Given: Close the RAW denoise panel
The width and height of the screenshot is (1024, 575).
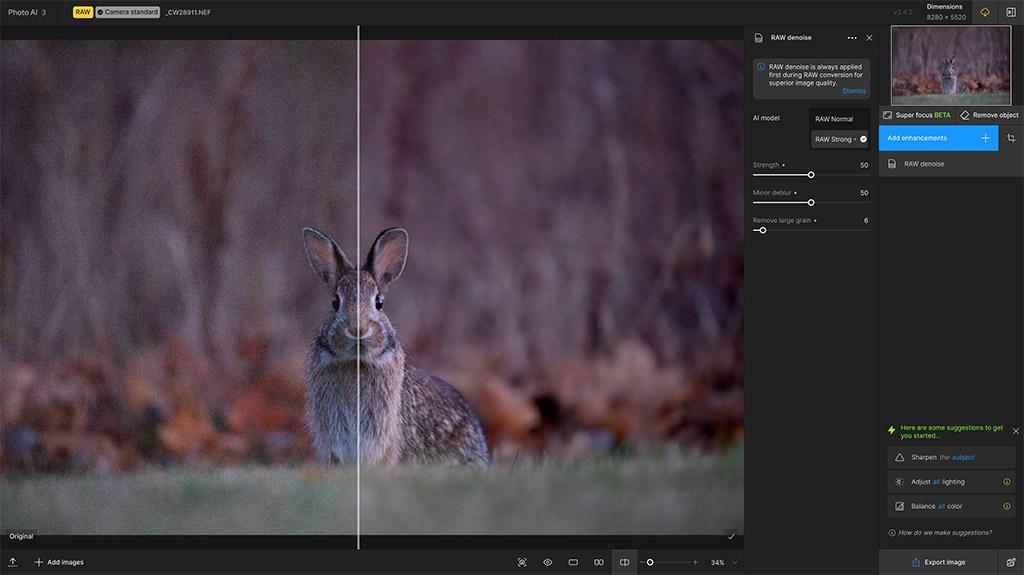Looking at the screenshot, I should tap(869, 38).
